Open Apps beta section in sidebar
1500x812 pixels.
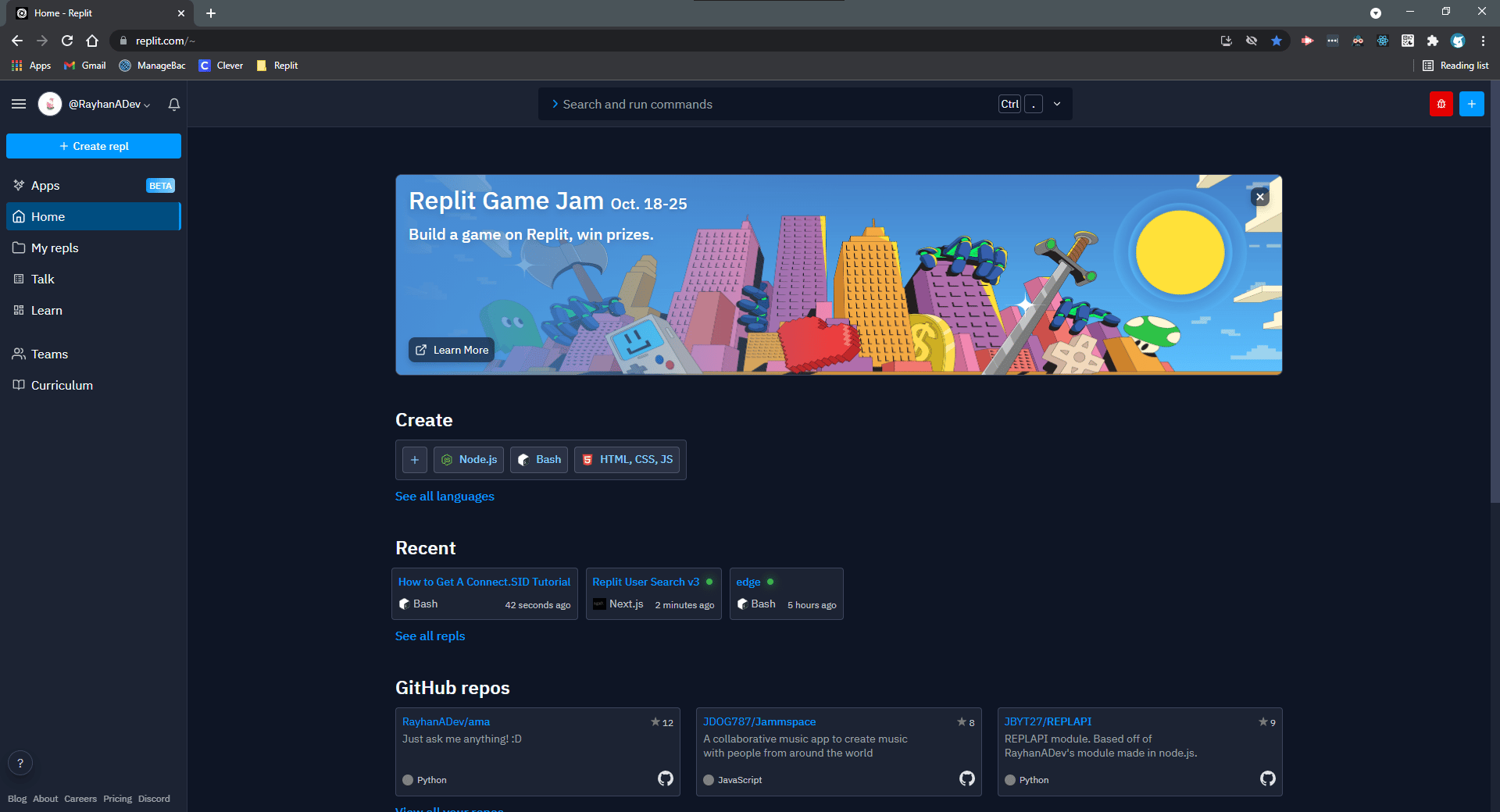click(x=94, y=185)
